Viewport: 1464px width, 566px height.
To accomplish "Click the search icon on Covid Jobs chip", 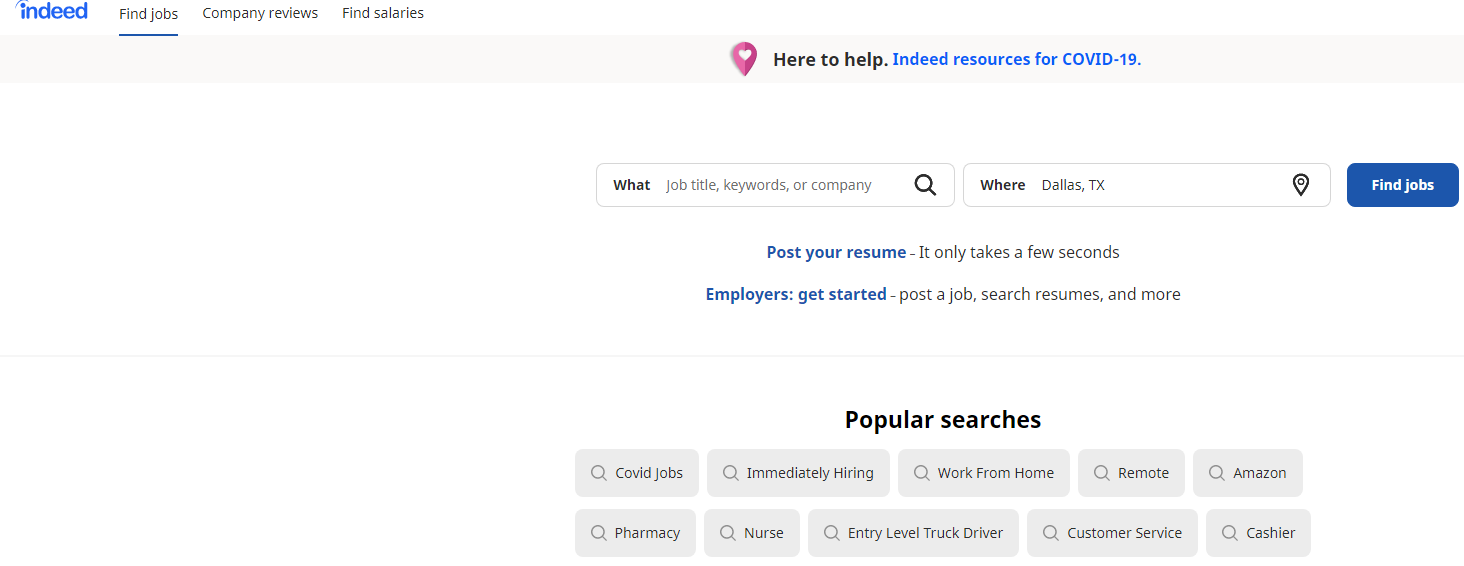I will (x=599, y=473).
